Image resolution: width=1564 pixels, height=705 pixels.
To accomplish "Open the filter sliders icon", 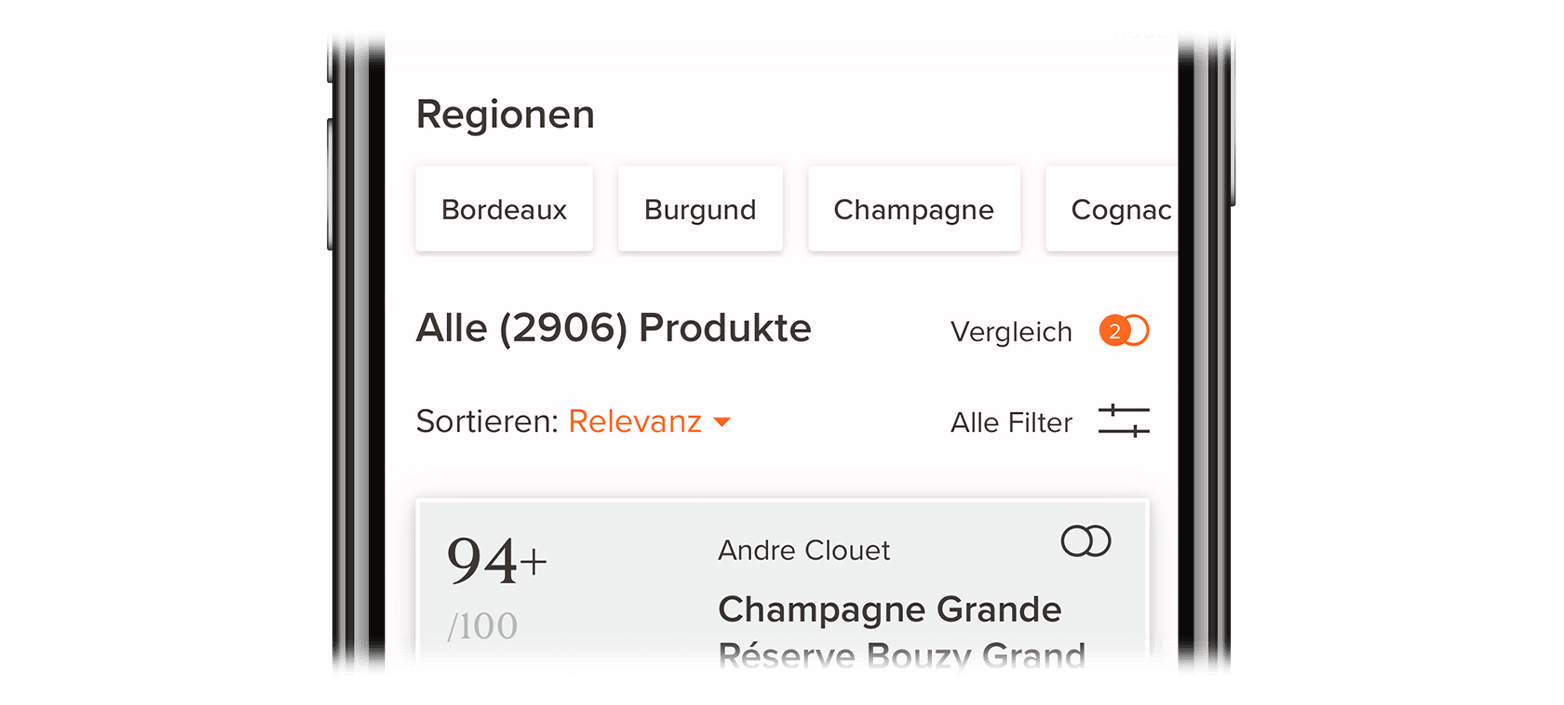I will pos(1124,421).
